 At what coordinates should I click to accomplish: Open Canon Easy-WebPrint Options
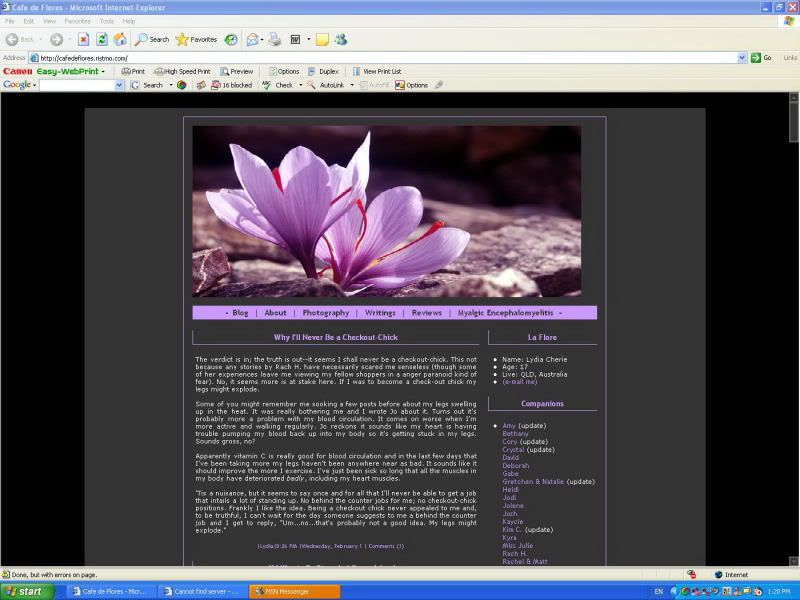click(x=284, y=71)
